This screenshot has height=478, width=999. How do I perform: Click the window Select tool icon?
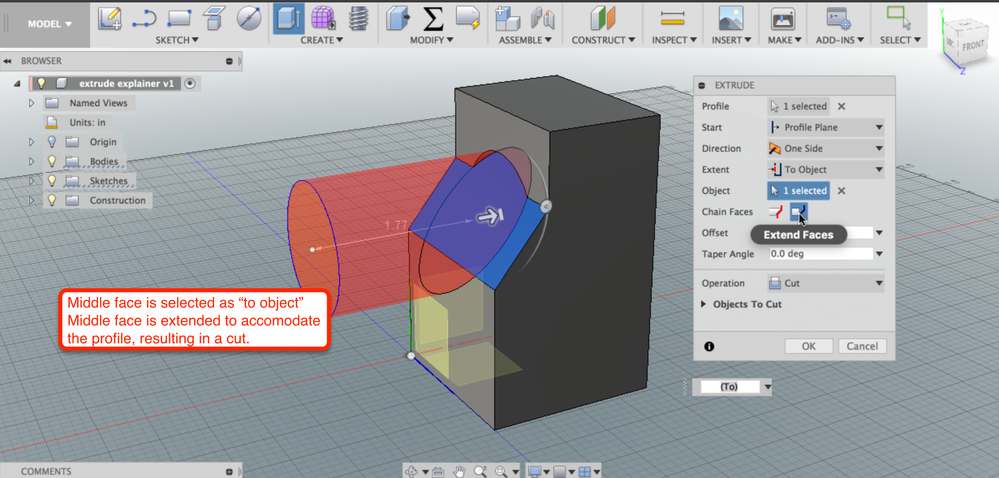coord(899,18)
